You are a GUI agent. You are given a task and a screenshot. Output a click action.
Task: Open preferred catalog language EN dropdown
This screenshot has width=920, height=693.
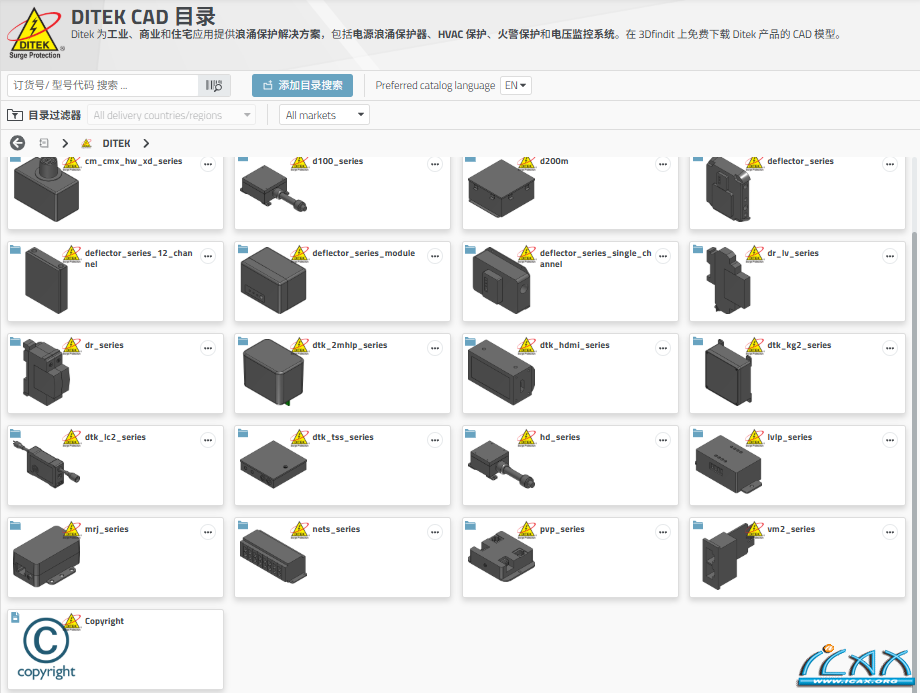coord(516,86)
